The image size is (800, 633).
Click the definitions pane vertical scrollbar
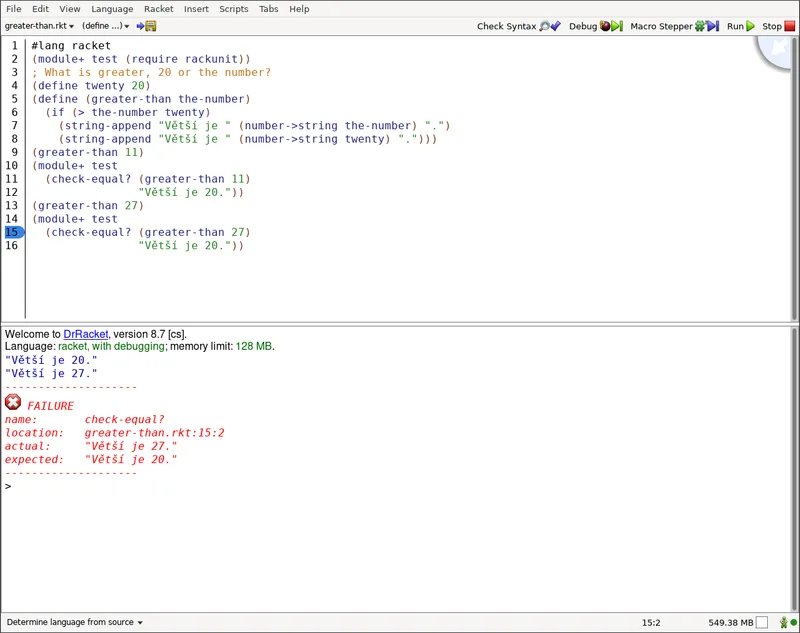[795, 179]
